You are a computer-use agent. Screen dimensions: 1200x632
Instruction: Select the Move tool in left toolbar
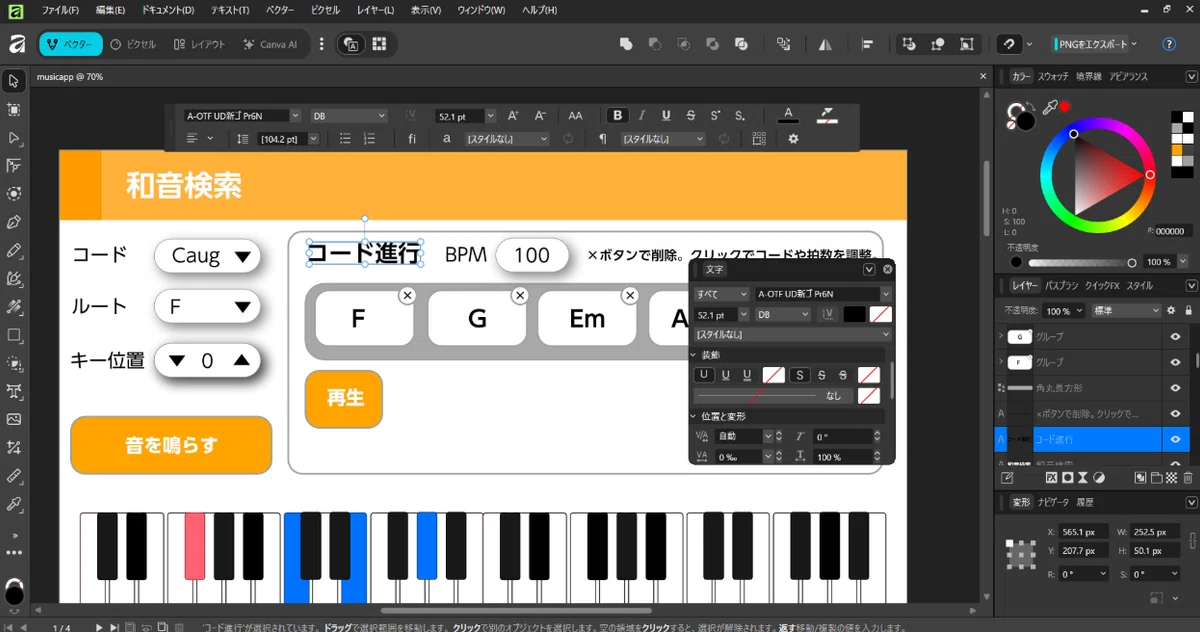(x=14, y=81)
